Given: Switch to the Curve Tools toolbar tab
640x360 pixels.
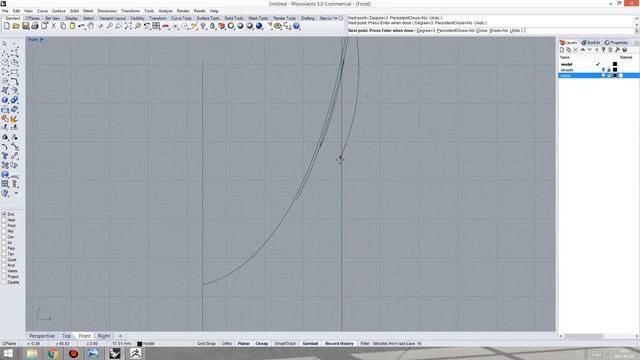Looking at the screenshot, I should click(181, 18).
